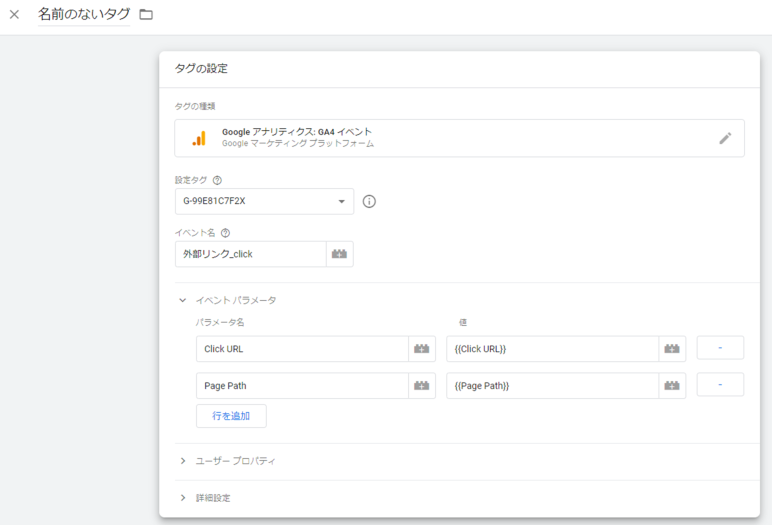Open the variable picker for the {{Click URL}} value
Viewport: 772px width, 525px height.
coord(672,349)
